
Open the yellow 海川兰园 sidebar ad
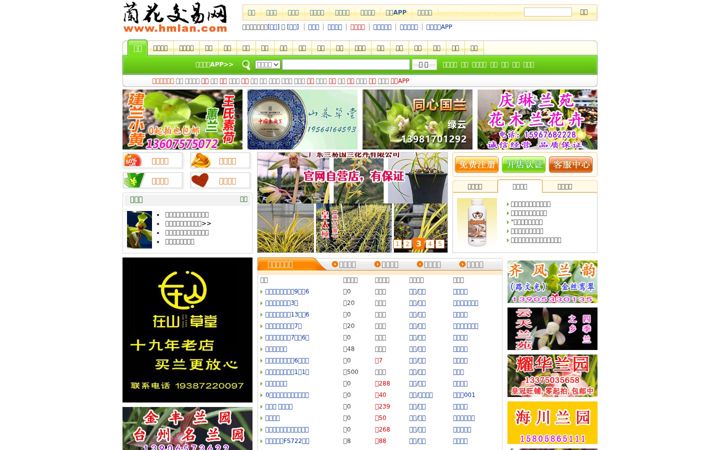click(x=552, y=423)
